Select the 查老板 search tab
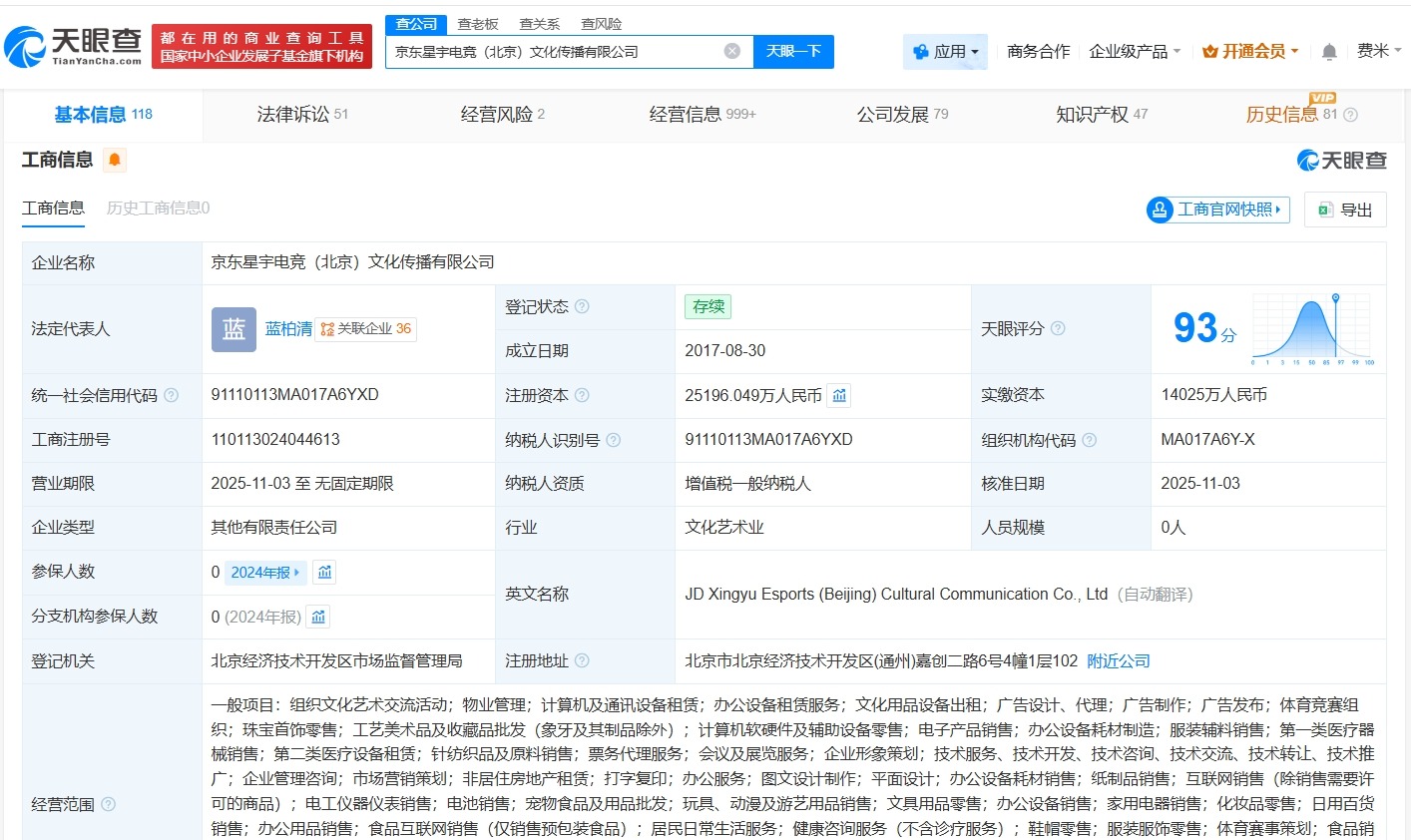 tap(479, 23)
